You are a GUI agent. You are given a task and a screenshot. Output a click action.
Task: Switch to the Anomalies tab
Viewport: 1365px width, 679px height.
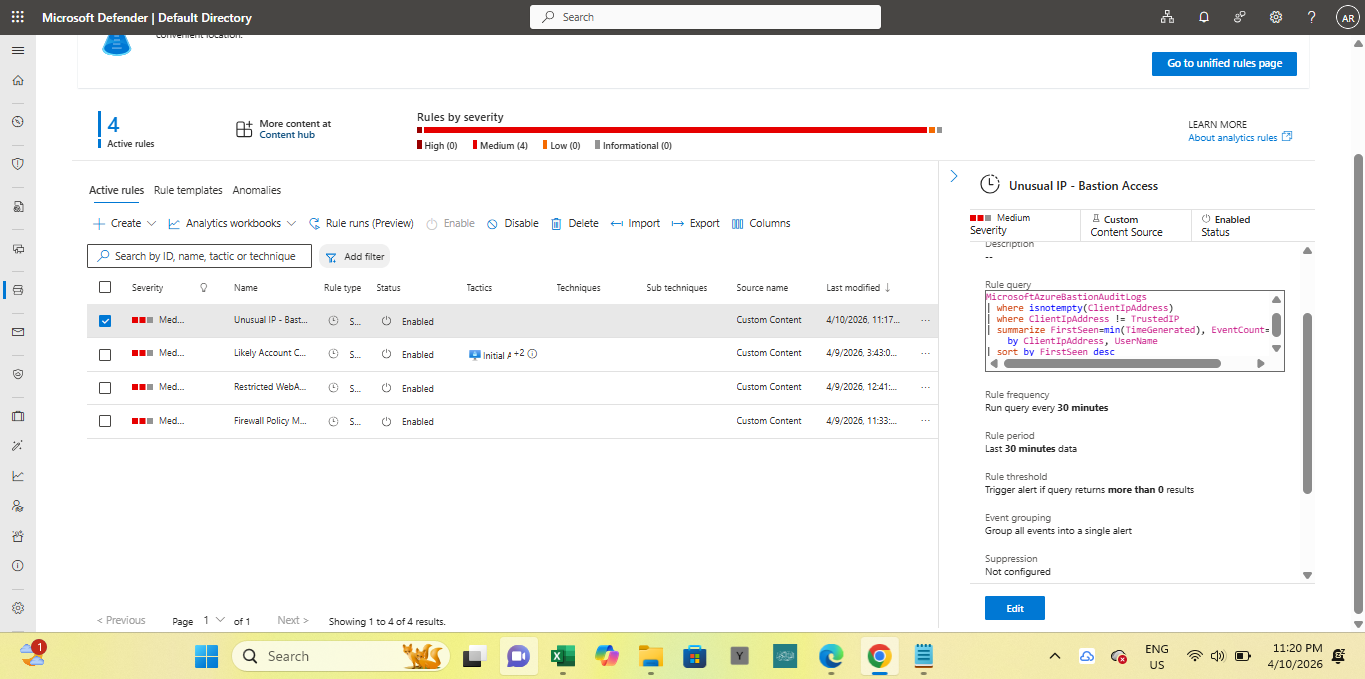[x=257, y=190]
